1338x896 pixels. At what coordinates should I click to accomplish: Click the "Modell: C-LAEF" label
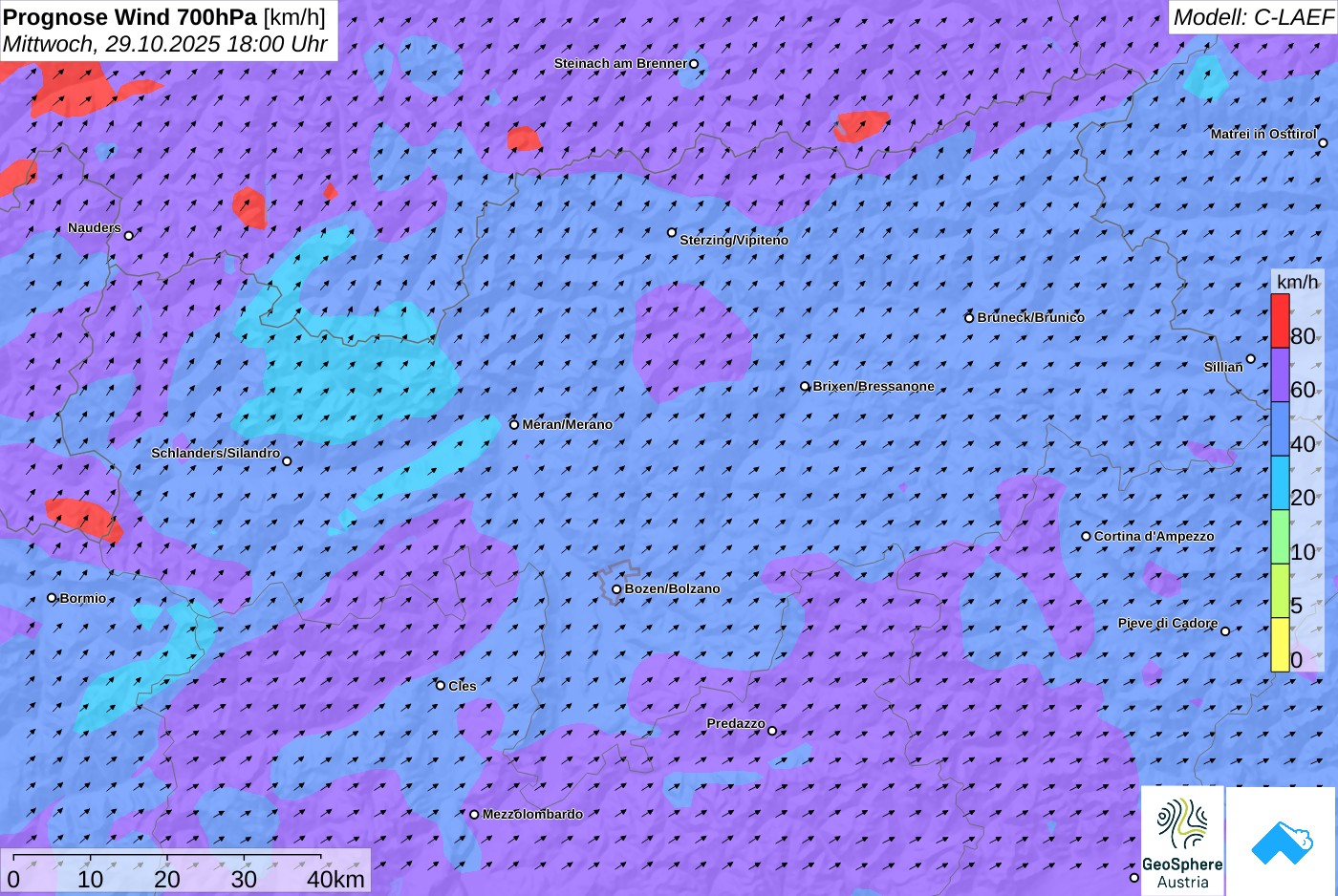pyautogui.click(x=1253, y=17)
